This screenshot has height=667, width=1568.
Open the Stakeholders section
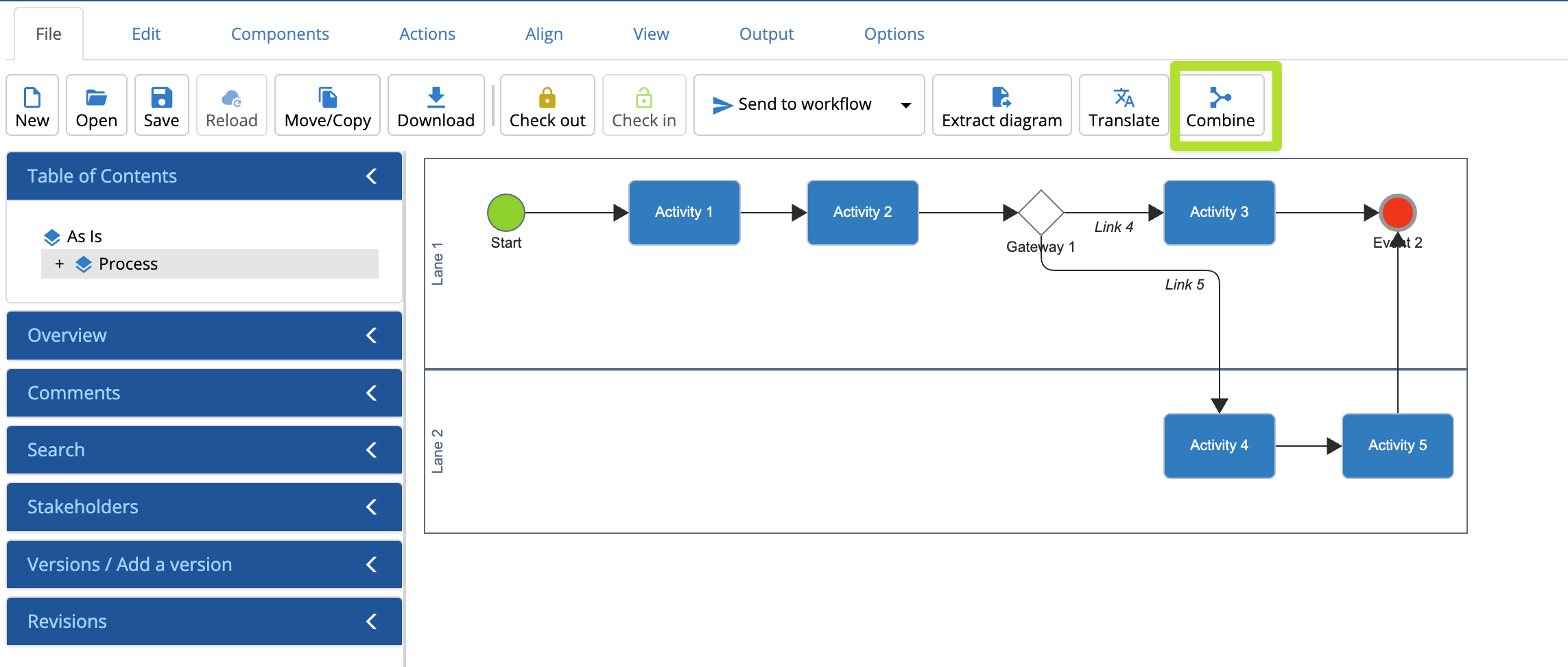click(204, 507)
